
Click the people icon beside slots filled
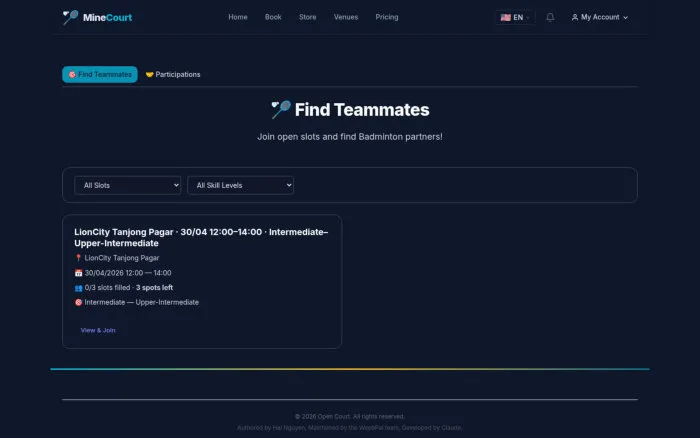(79, 288)
